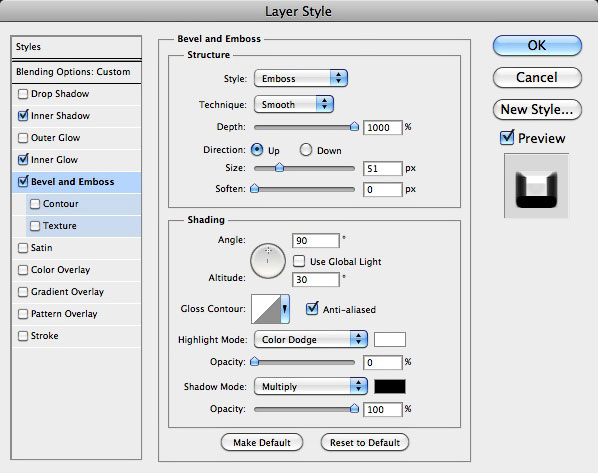This screenshot has height=473, width=598.
Task: Click the Angle dial control
Action: point(268,261)
